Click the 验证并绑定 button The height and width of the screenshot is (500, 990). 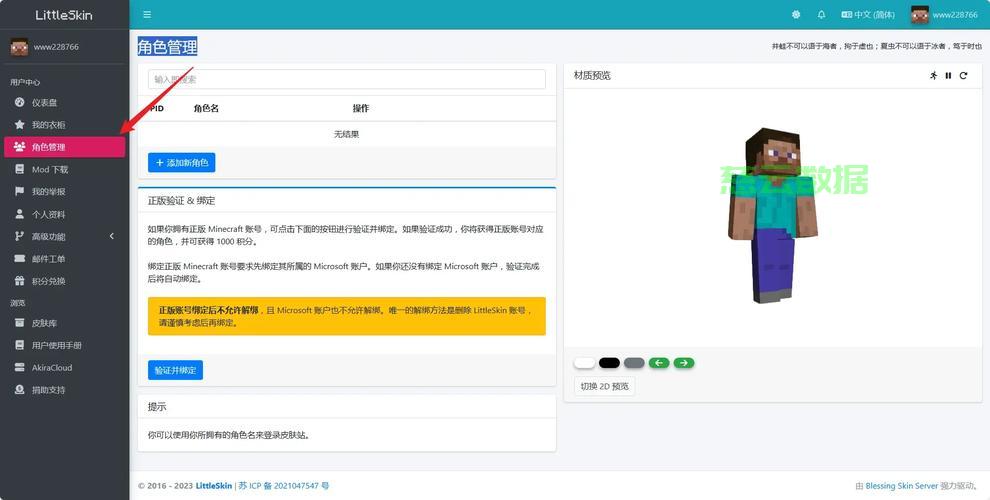point(176,370)
